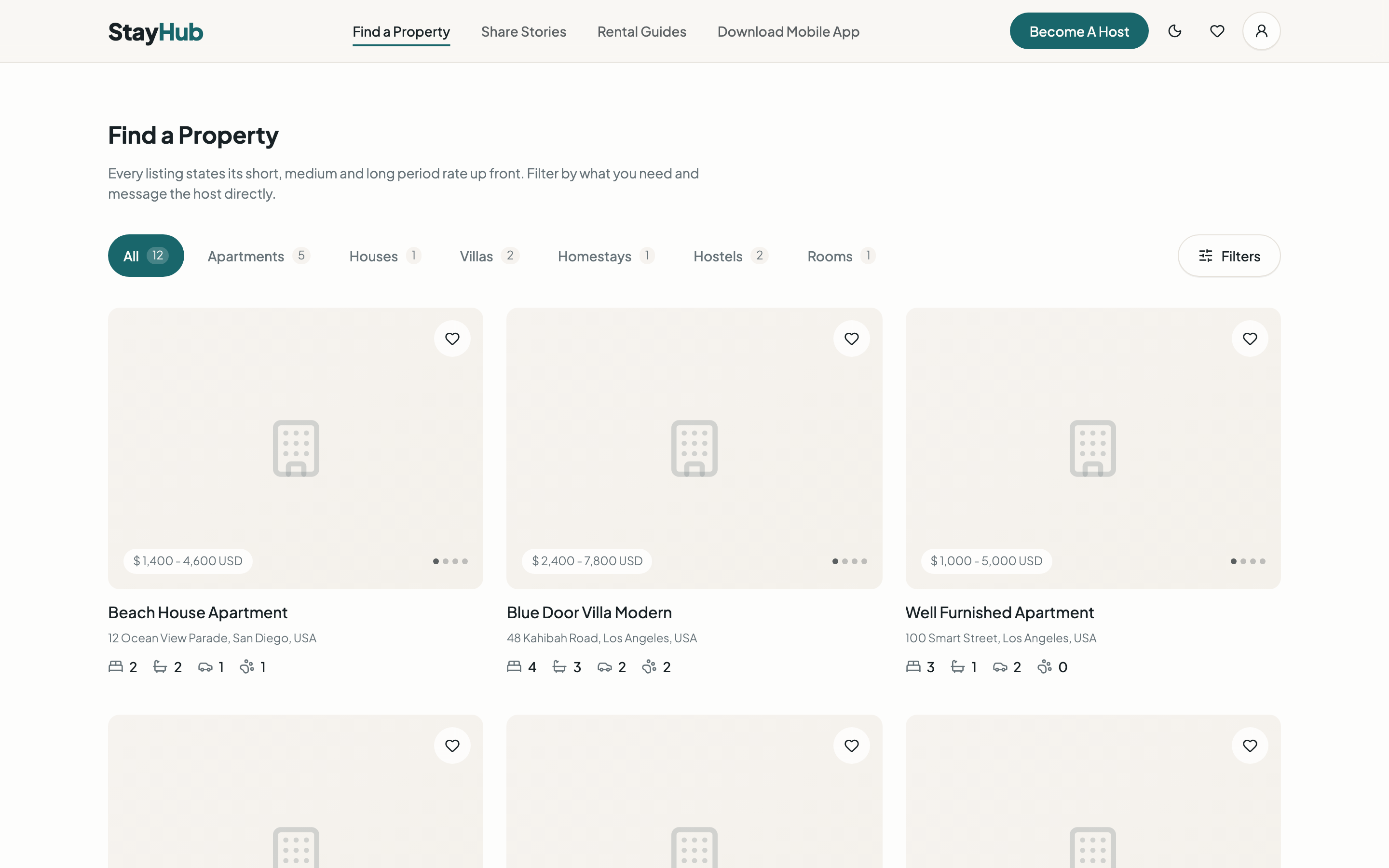The height and width of the screenshot is (868, 1389).
Task: Click Beach House Apartment bathtub icon
Action: [x=160, y=666]
